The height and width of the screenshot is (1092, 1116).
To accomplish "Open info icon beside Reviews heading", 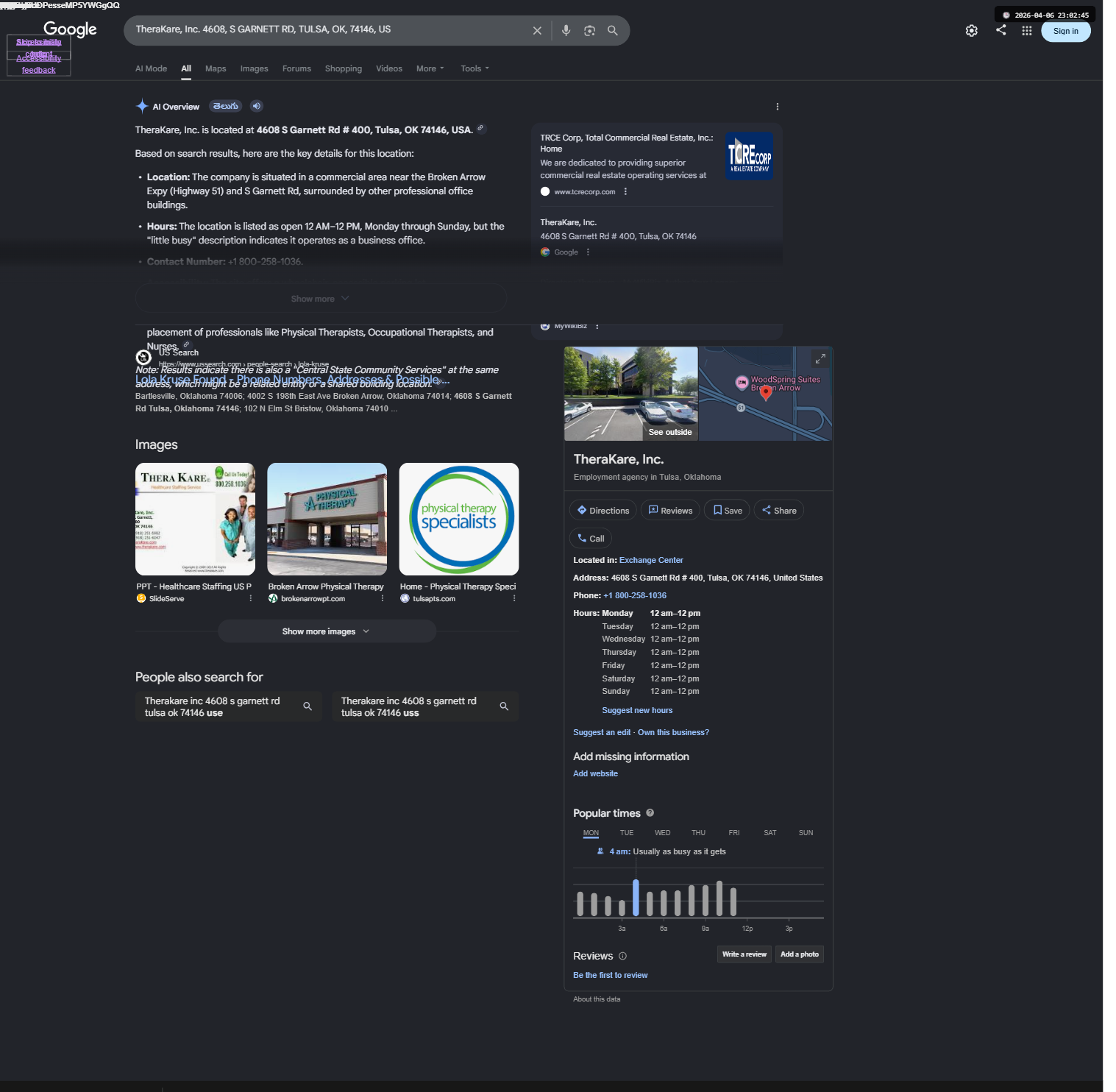I will pos(622,956).
